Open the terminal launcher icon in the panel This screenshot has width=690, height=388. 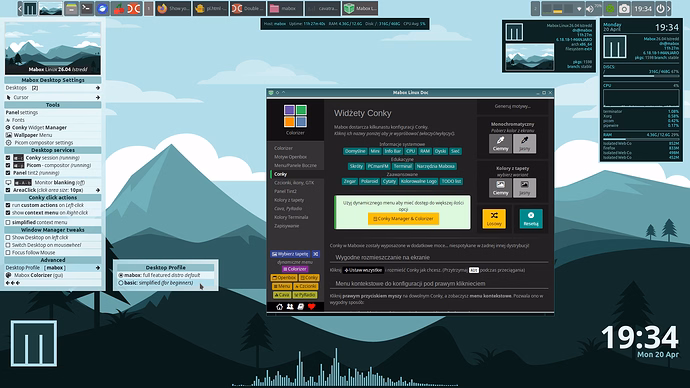(87, 8)
